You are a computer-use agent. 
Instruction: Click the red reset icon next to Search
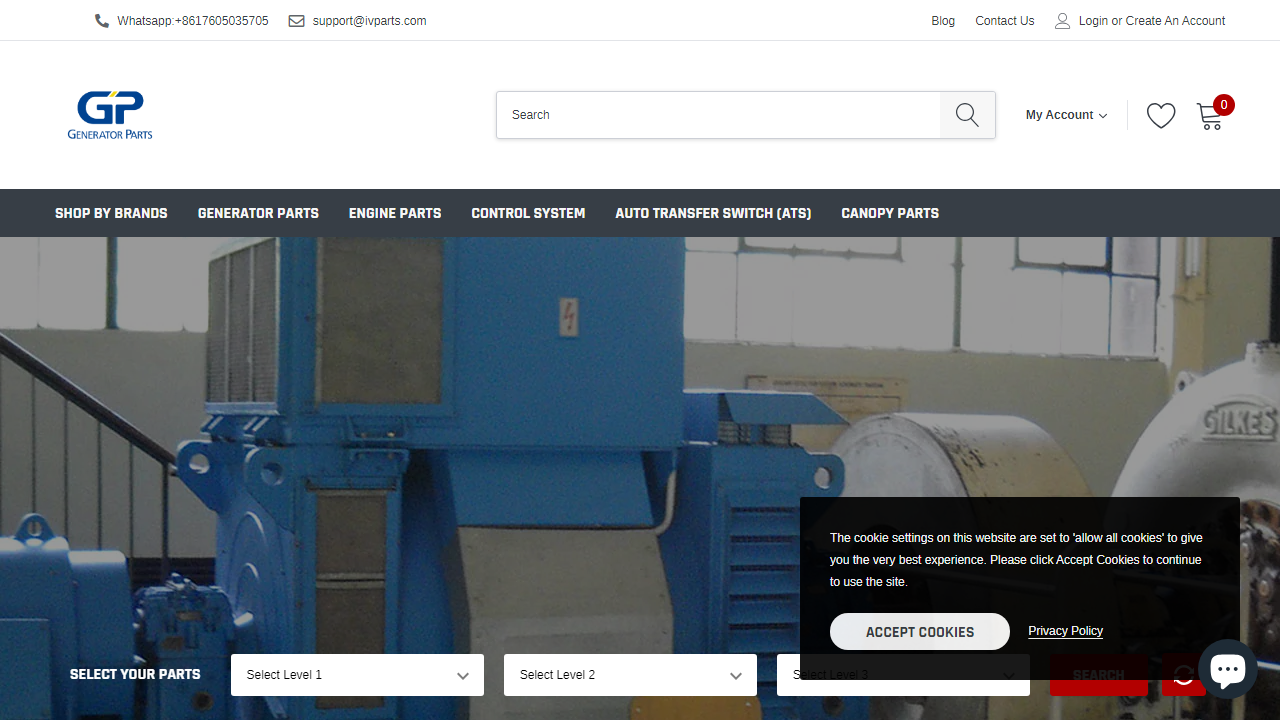click(x=1183, y=675)
